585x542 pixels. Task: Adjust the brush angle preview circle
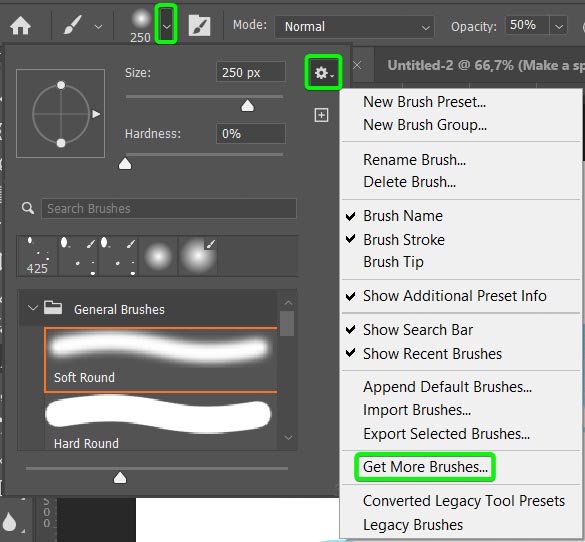coord(60,114)
